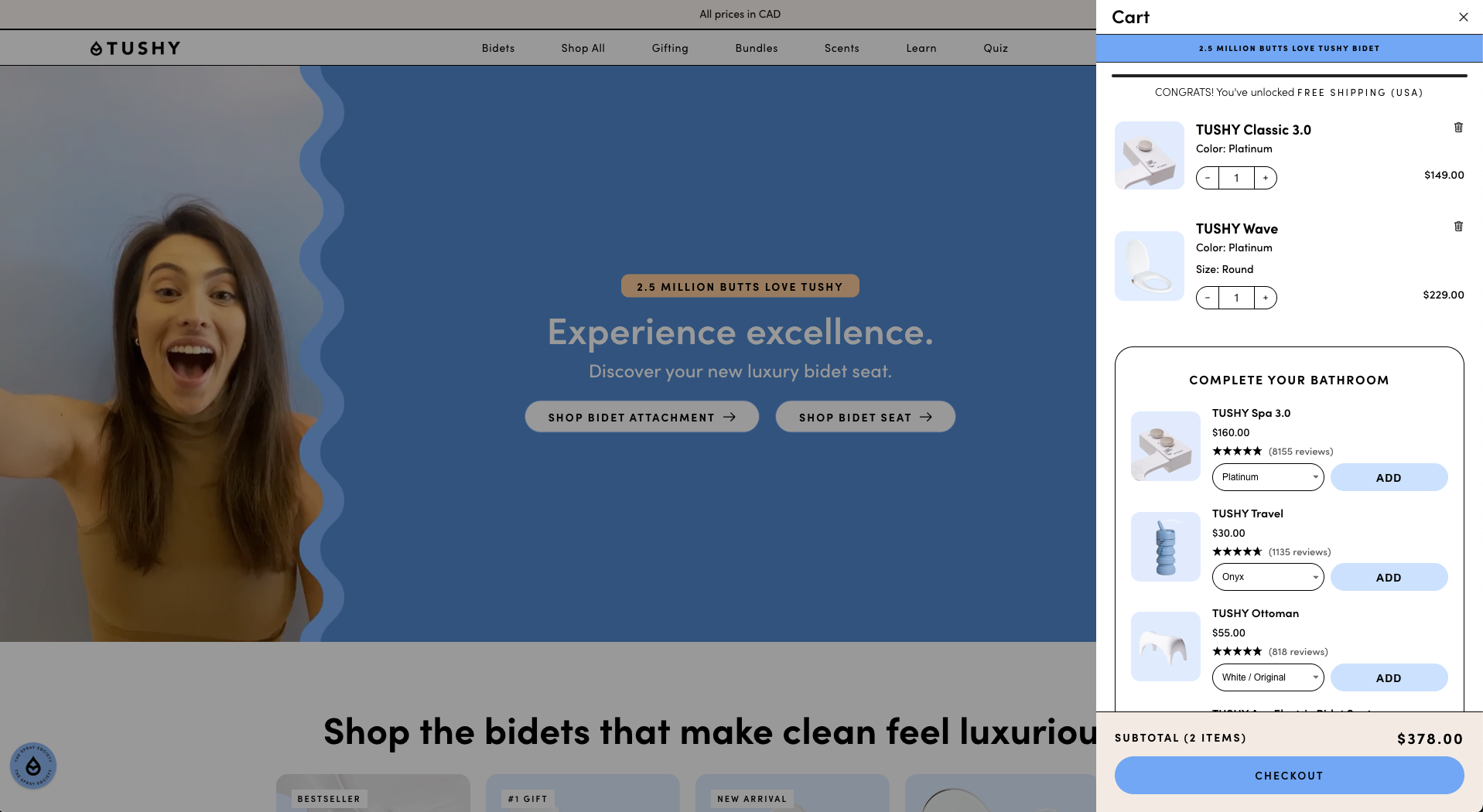
Task: Go to the Bundles menu item
Action: 757,48
